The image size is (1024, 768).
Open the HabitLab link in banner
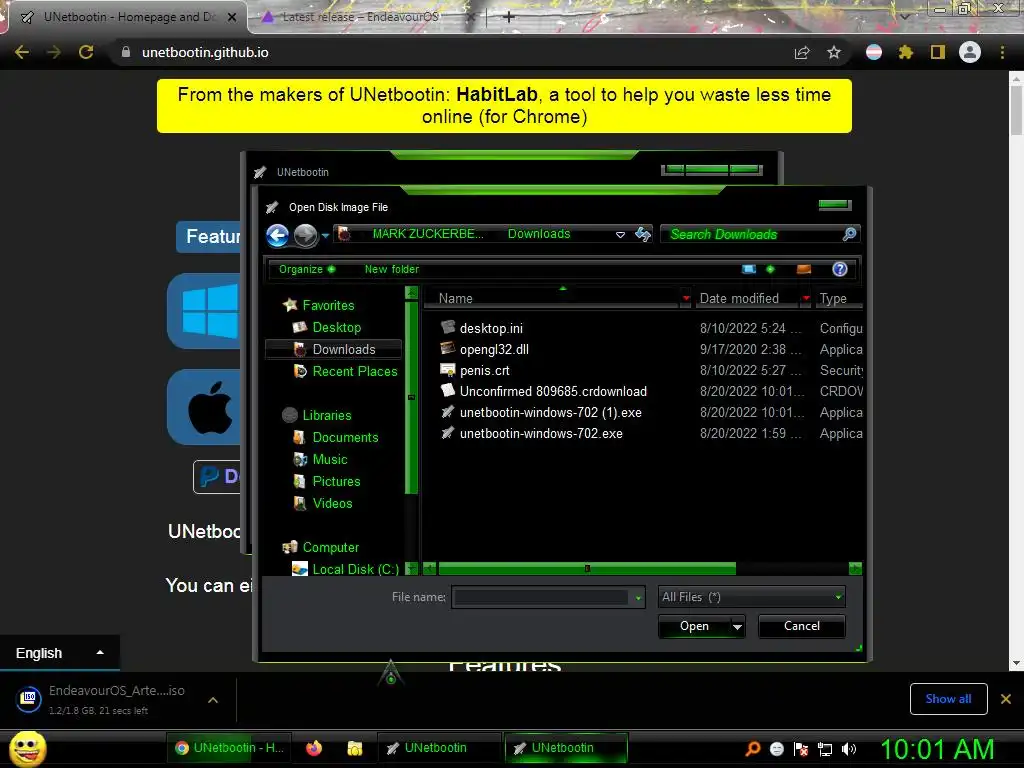pos(496,95)
